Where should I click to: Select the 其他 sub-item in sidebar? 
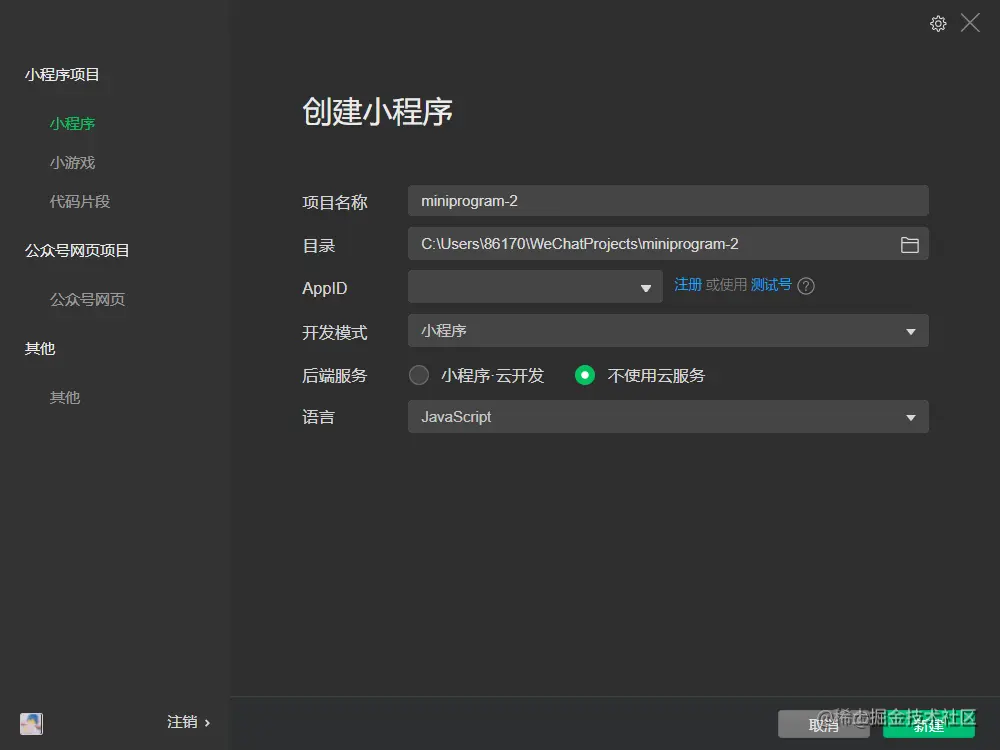click(x=64, y=397)
